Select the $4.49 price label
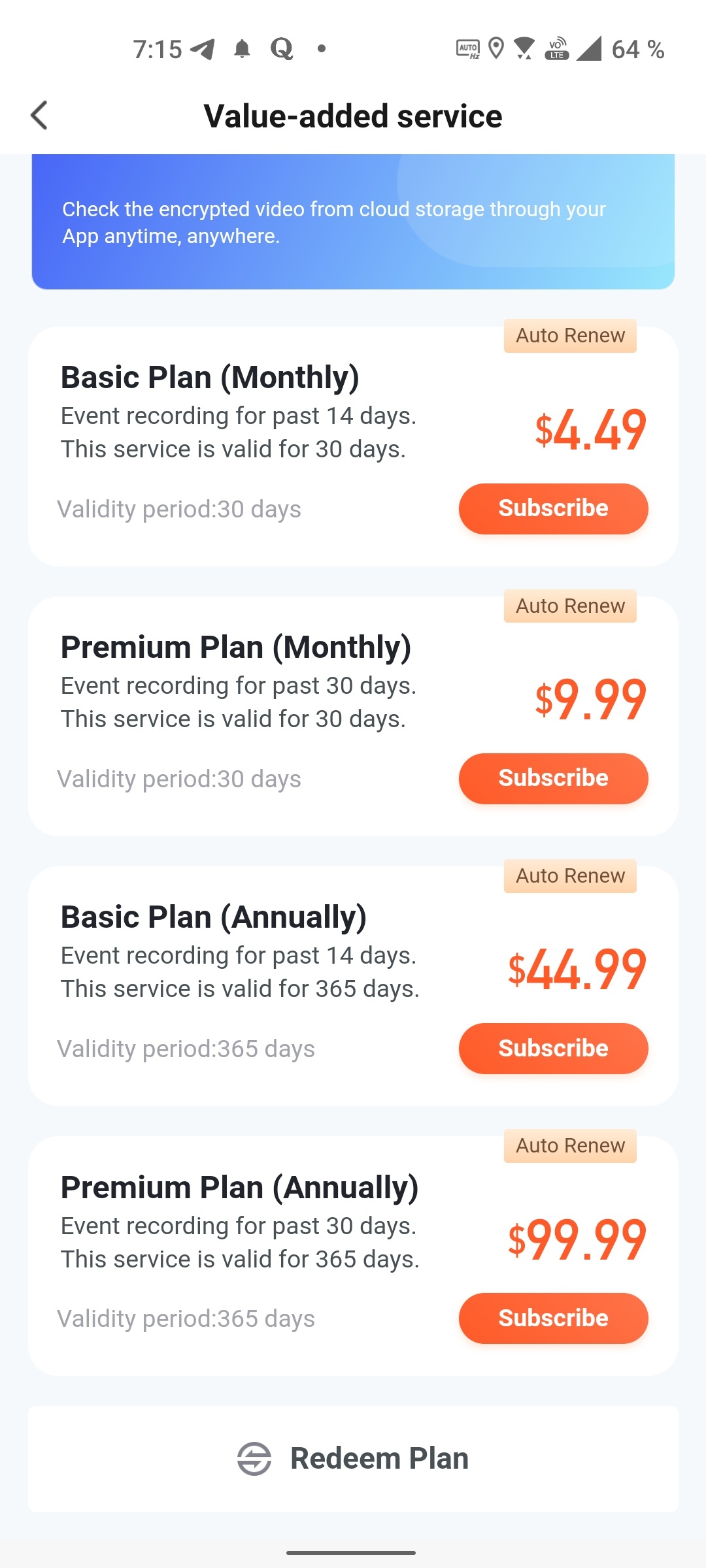 point(590,430)
